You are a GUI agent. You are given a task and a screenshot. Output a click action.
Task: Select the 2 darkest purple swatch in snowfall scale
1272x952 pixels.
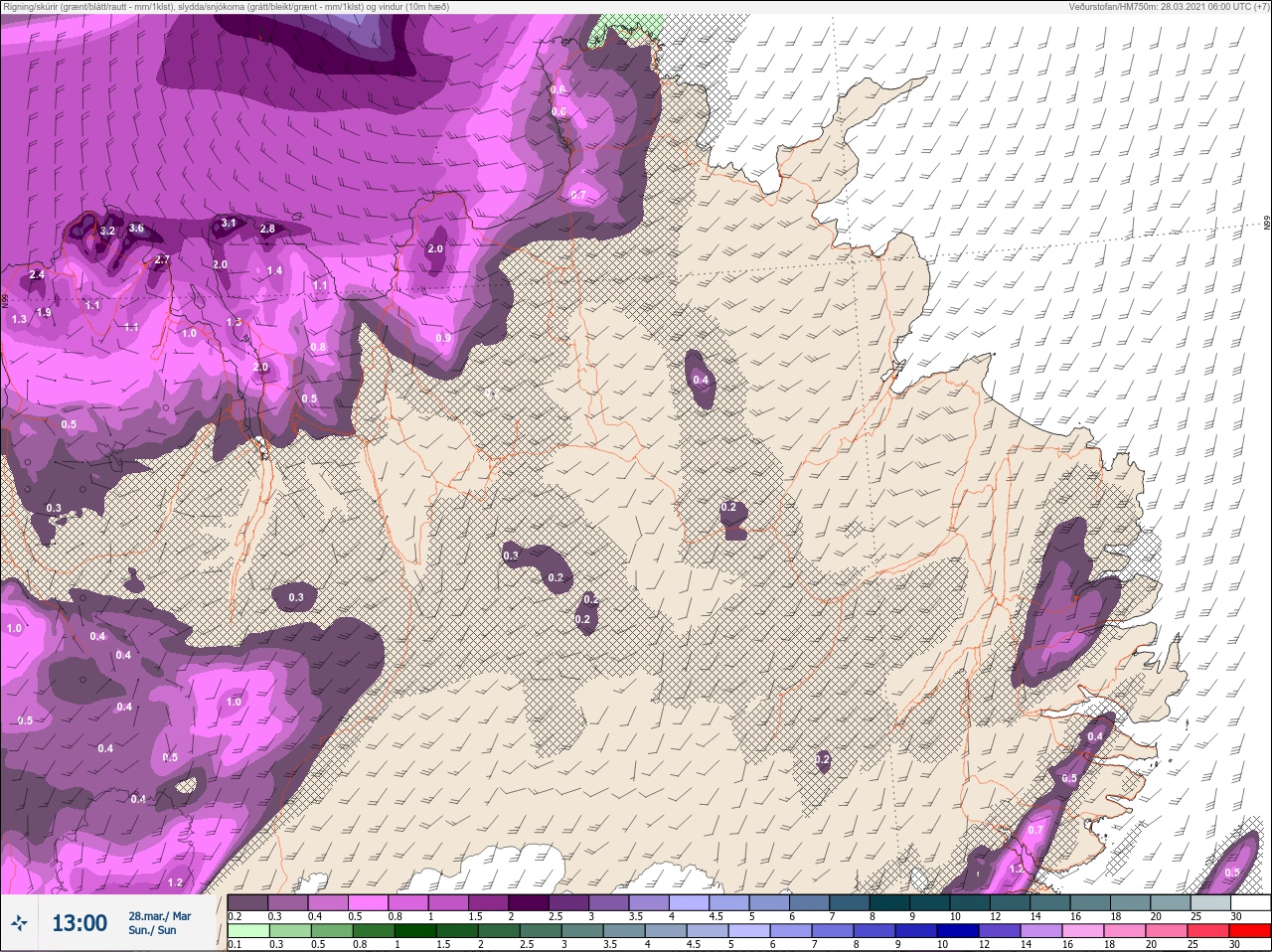click(x=529, y=902)
